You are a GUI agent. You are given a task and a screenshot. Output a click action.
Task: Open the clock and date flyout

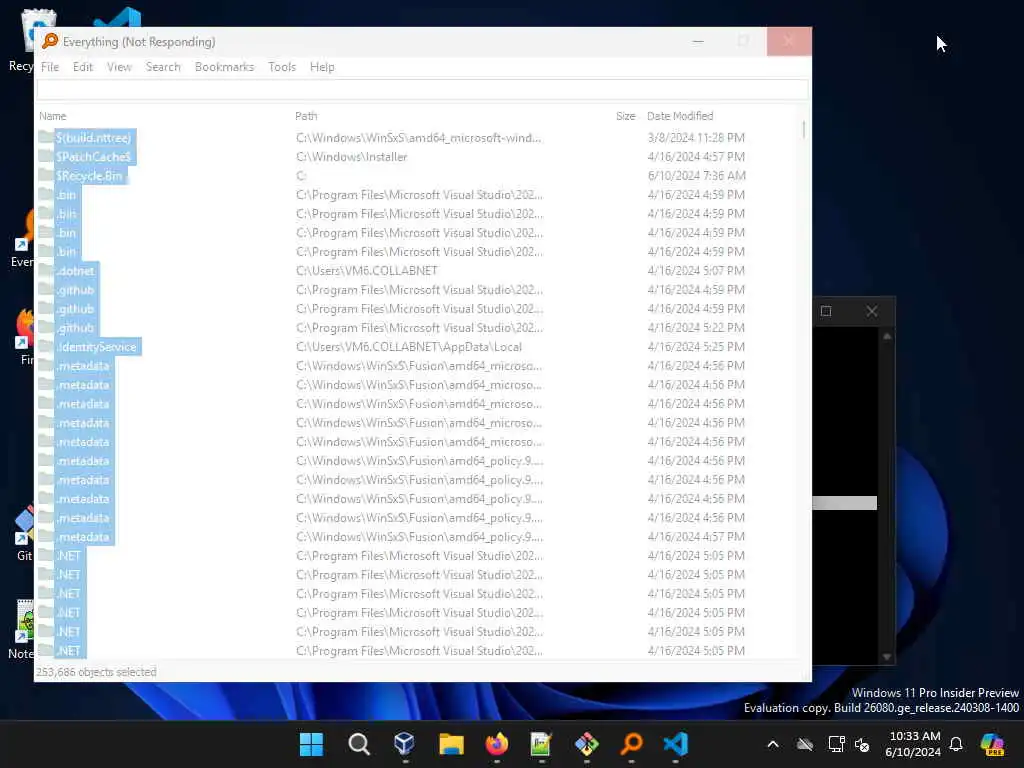point(913,744)
